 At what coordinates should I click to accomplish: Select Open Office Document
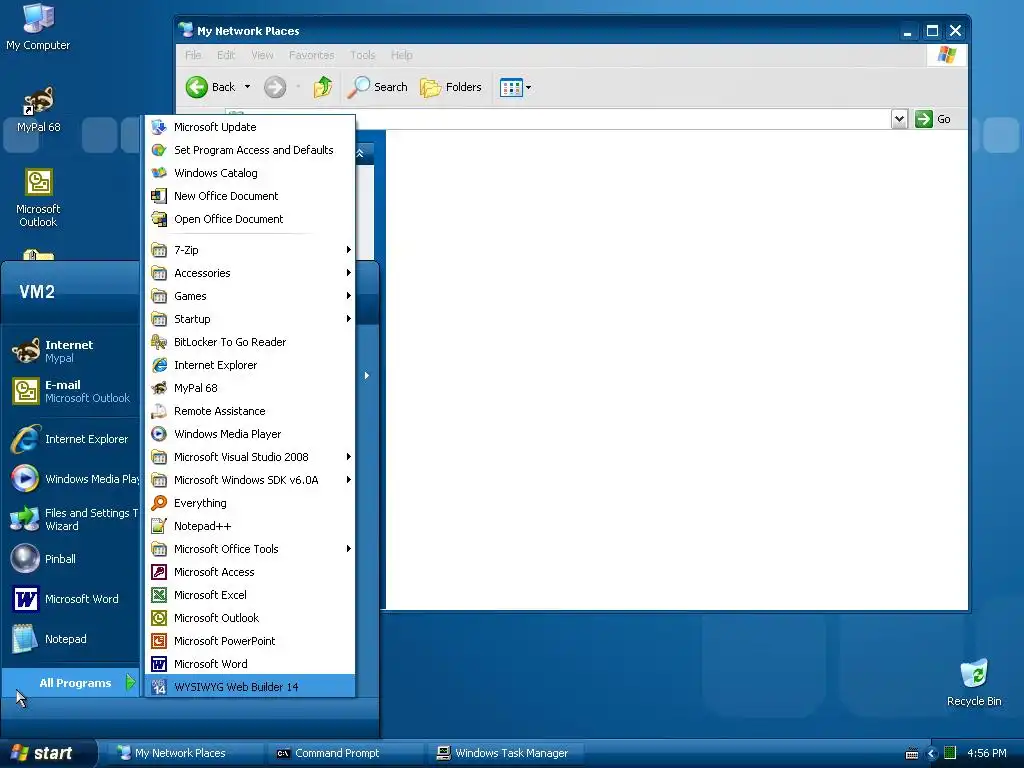[x=250, y=219]
